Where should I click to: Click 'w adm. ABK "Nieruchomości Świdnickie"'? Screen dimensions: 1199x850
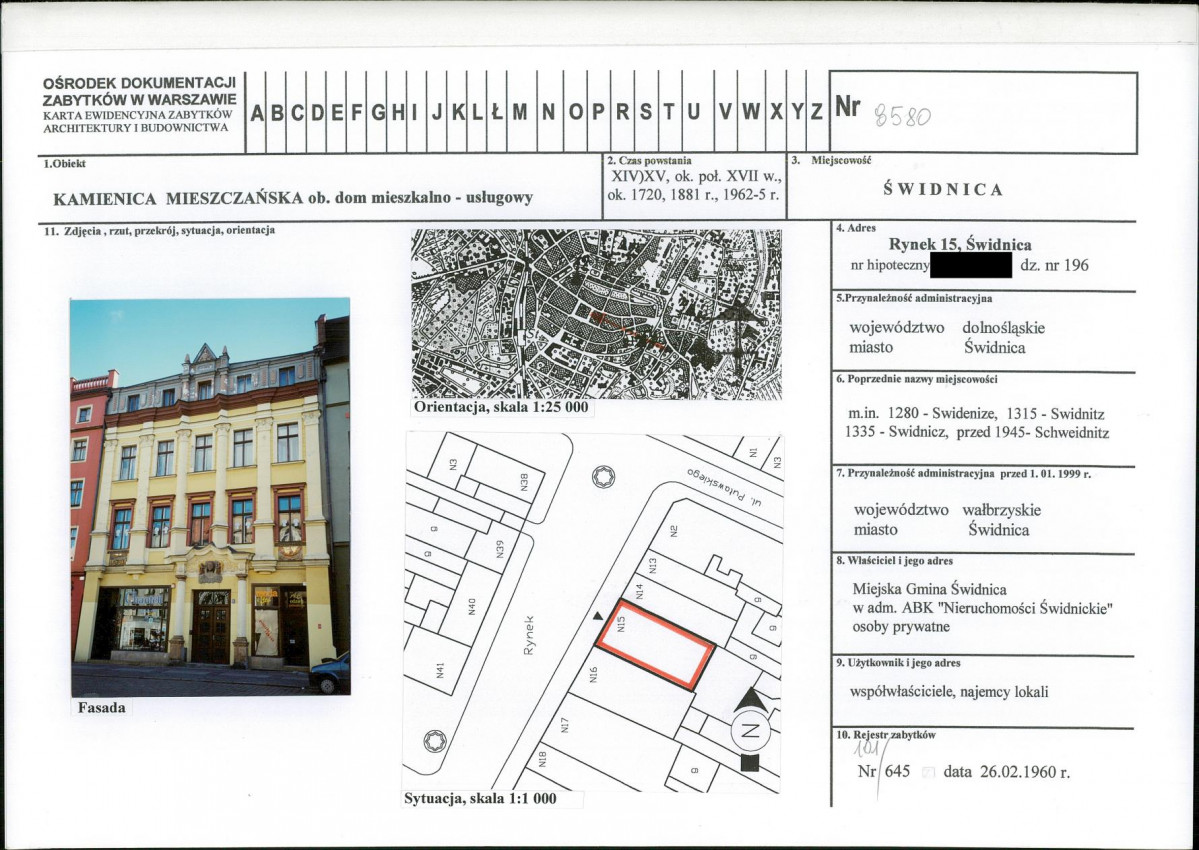coord(982,608)
